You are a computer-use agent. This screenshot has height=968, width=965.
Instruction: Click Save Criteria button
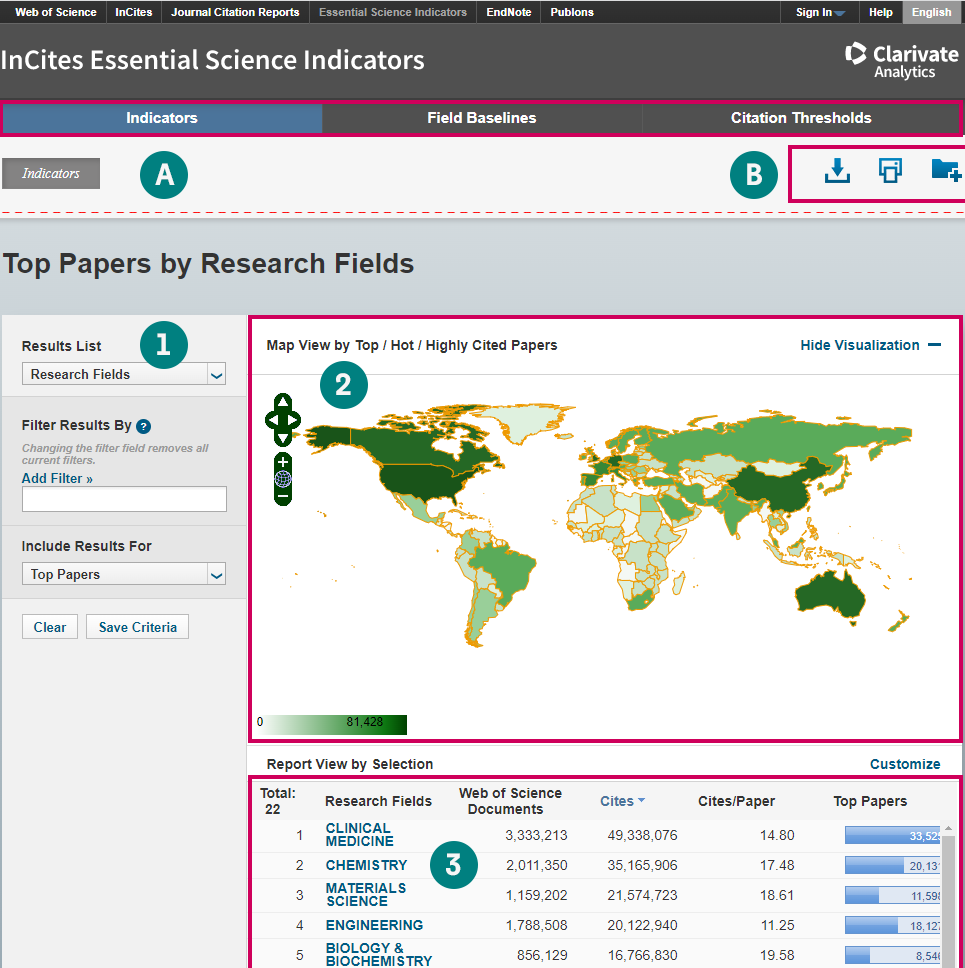tap(137, 627)
